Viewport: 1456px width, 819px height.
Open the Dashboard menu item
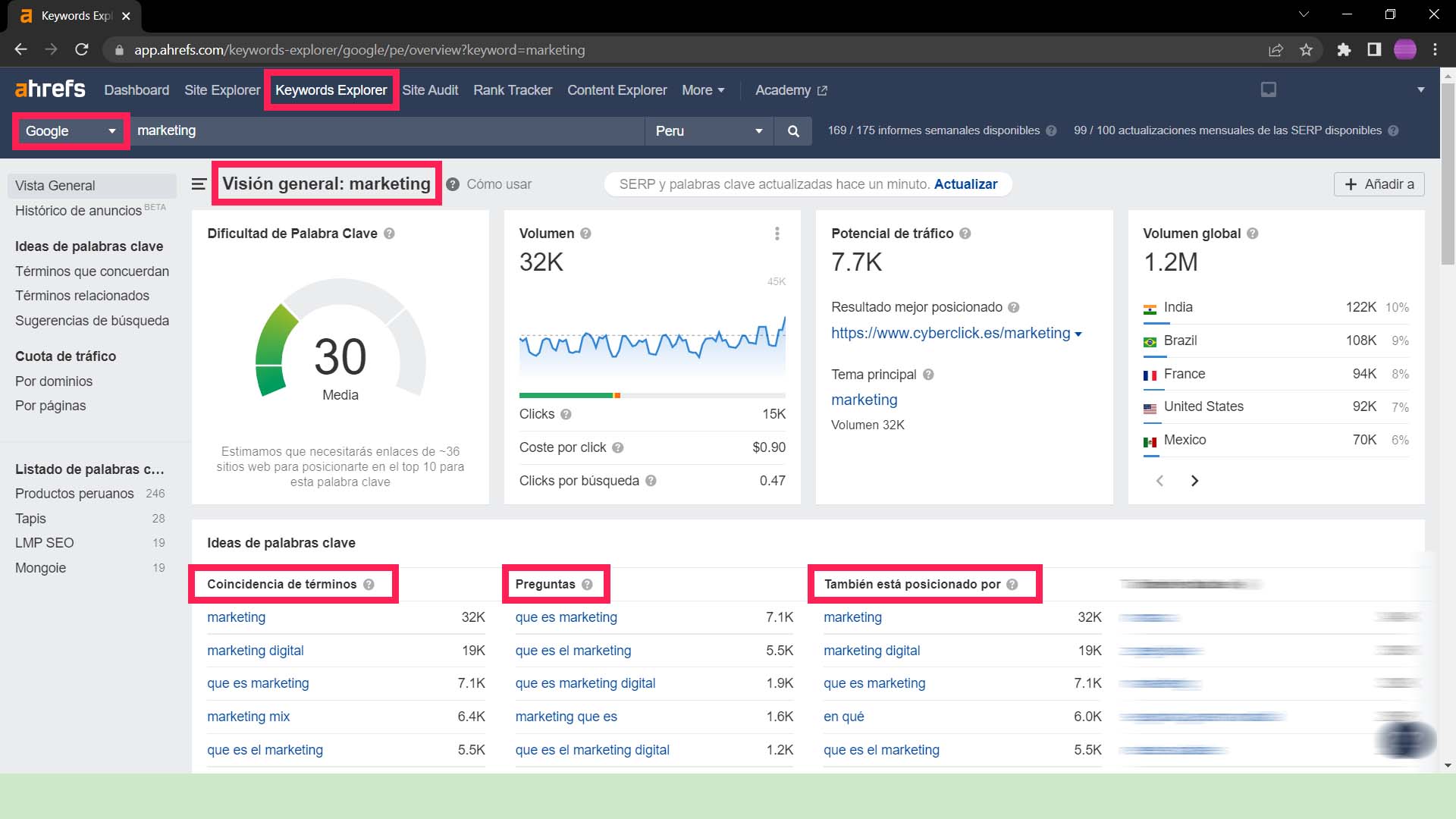click(x=136, y=90)
